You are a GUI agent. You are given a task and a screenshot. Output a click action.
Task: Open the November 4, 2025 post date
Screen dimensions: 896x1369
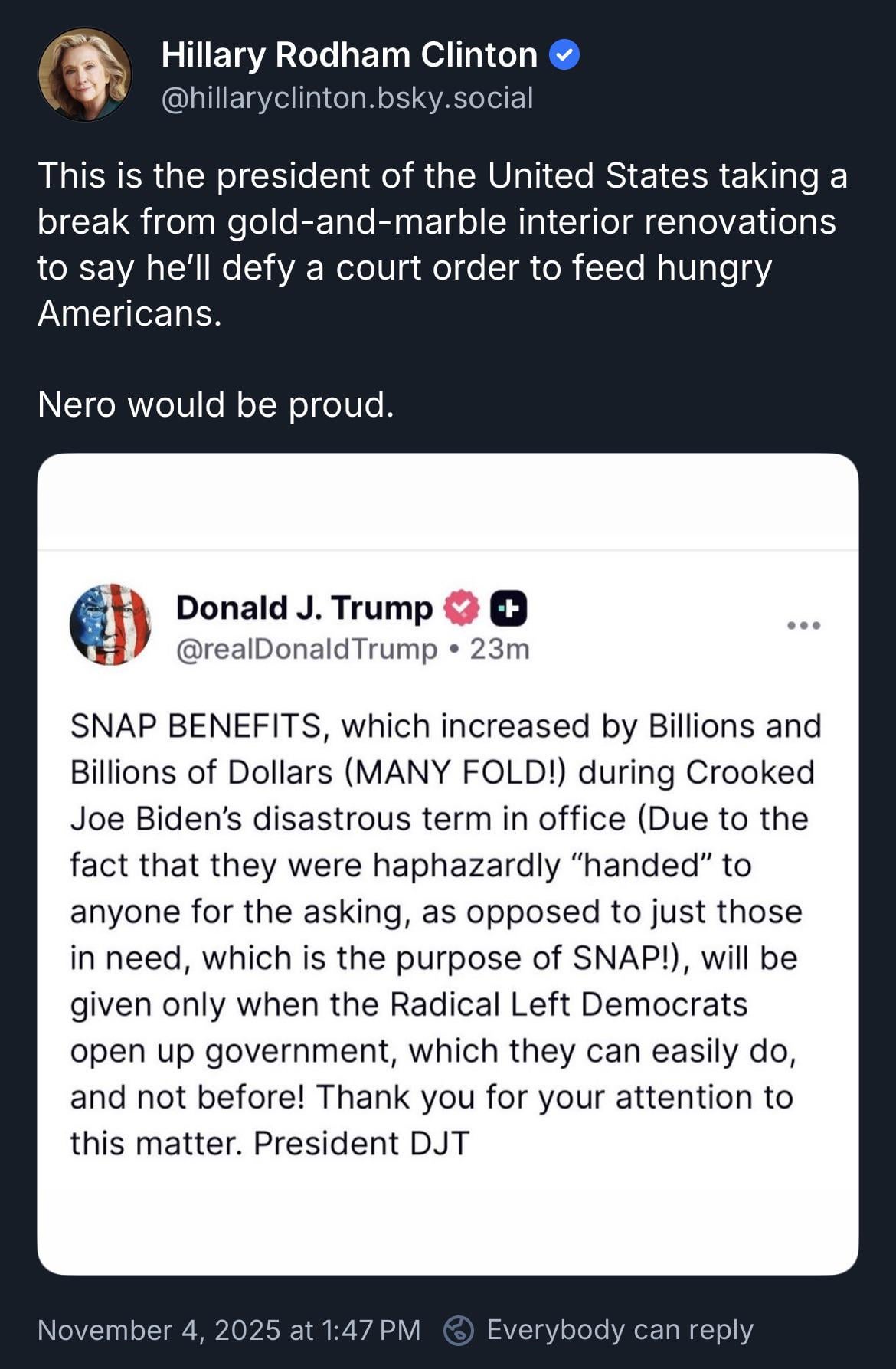(x=229, y=1330)
